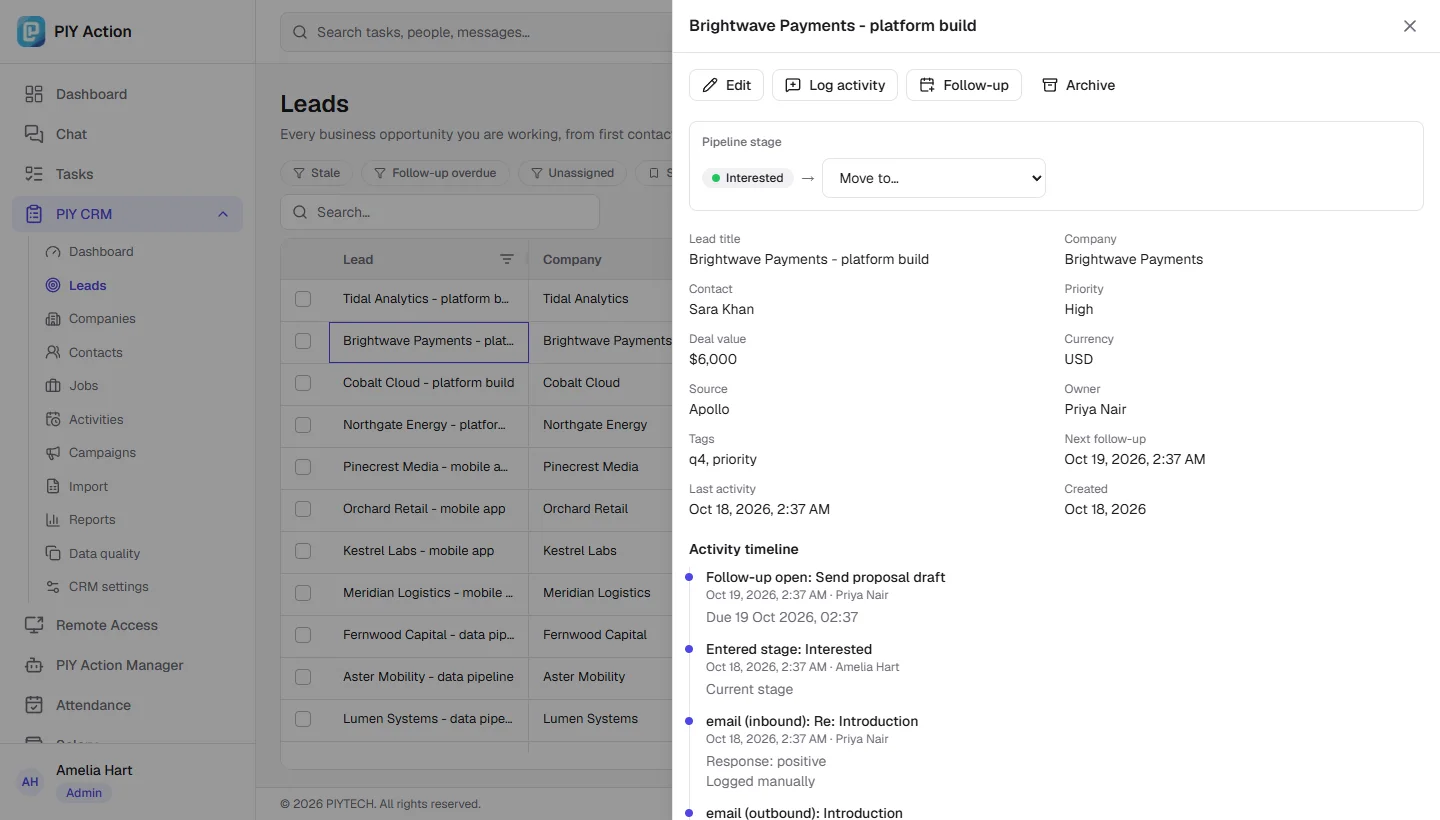Tick the Kestrel Labs row checkbox

(x=303, y=551)
